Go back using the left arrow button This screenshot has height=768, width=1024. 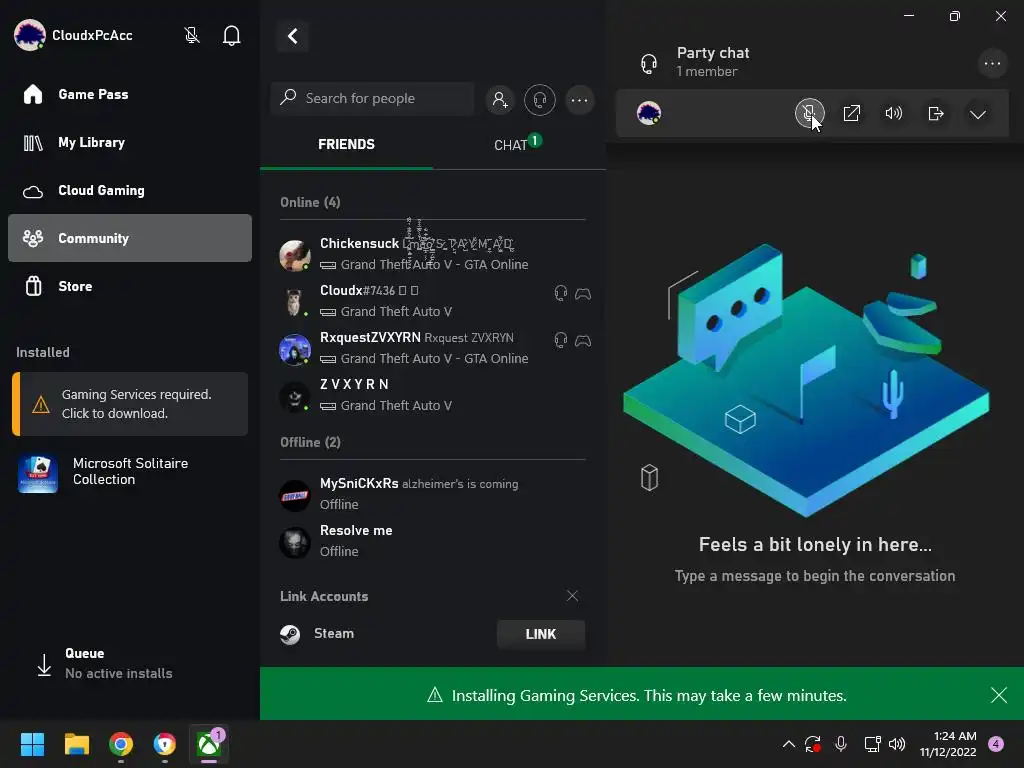pos(293,36)
